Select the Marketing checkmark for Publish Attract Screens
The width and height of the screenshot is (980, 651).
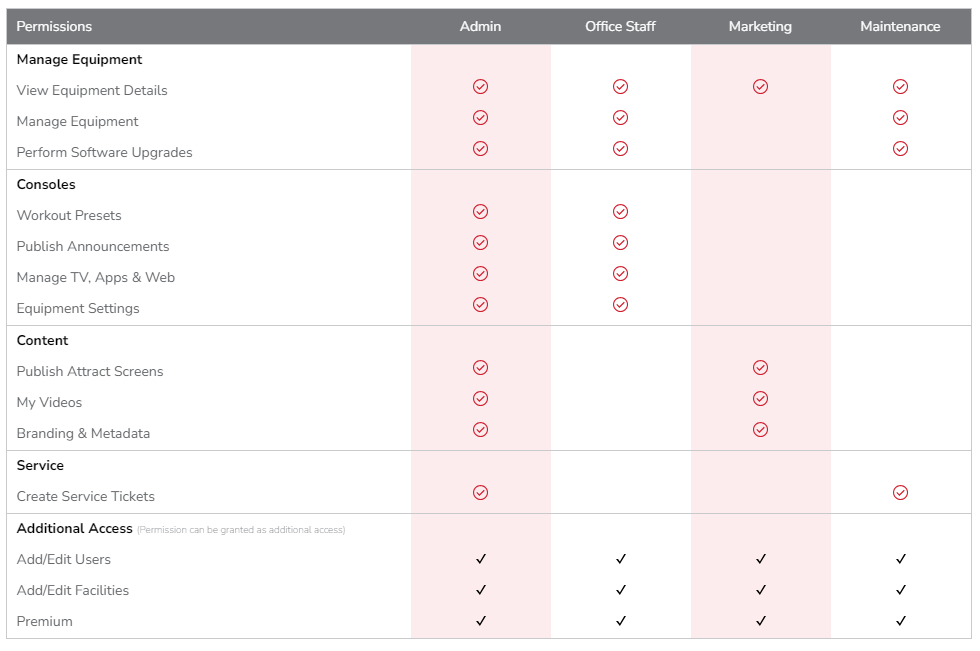click(760, 367)
